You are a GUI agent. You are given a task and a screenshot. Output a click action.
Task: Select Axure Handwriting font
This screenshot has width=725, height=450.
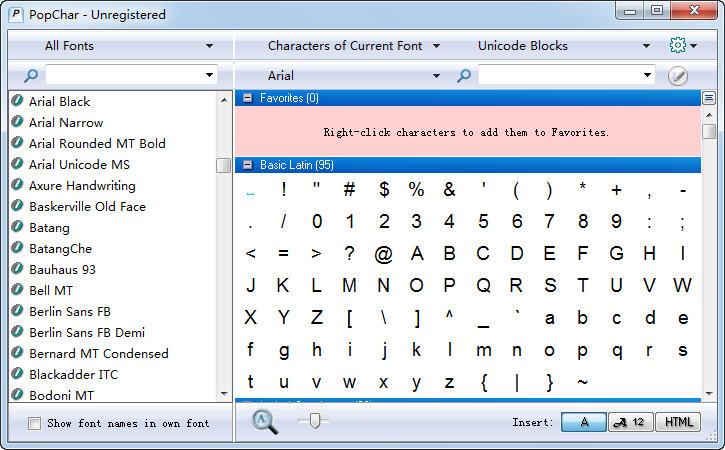82,185
